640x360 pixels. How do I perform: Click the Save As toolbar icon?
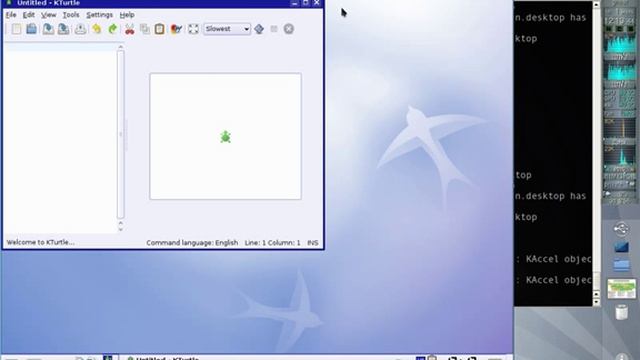(64, 29)
